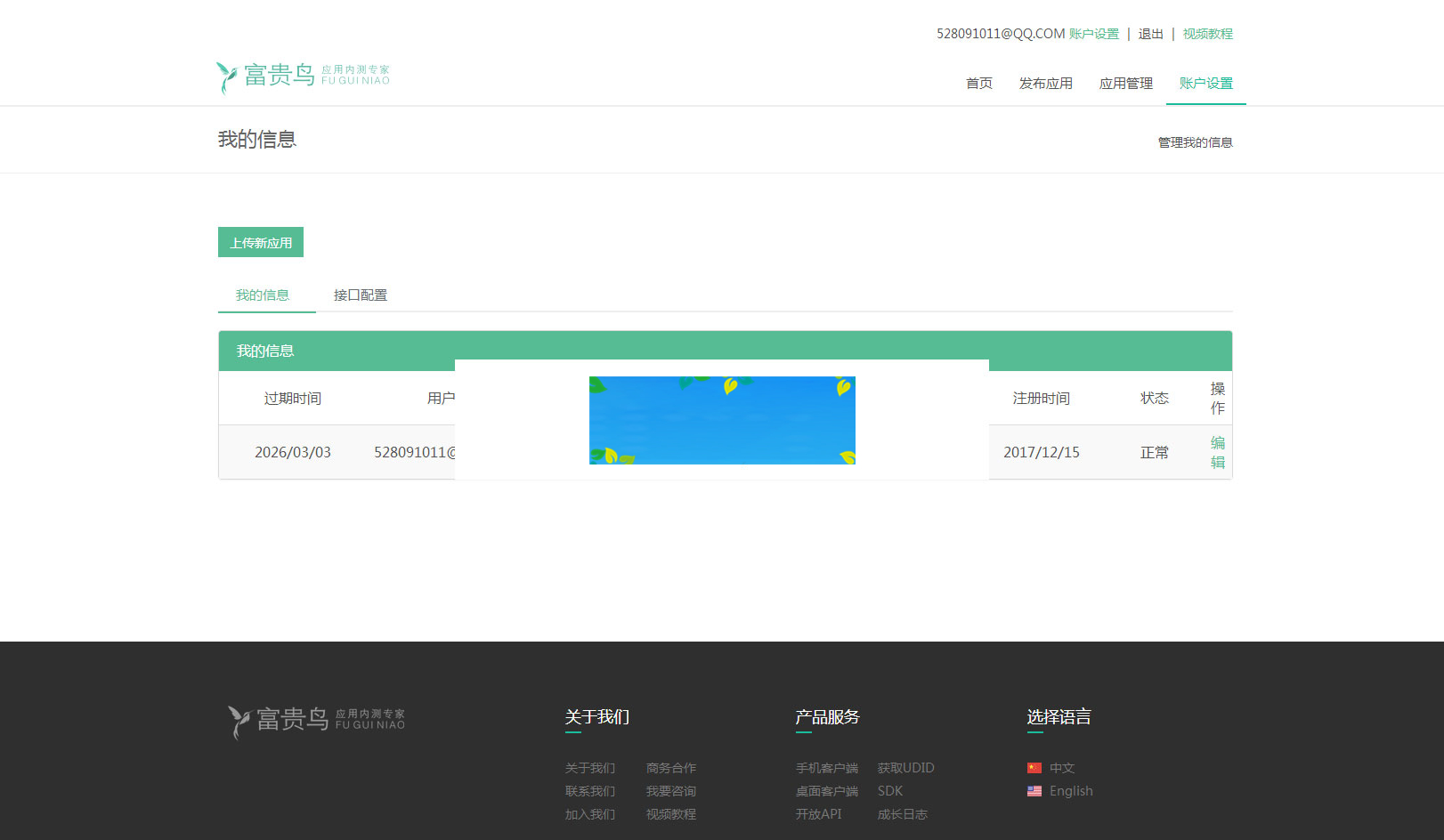Open the 应用管理 navigation item
Screen dimensions: 1444x840
(1125, 83)
